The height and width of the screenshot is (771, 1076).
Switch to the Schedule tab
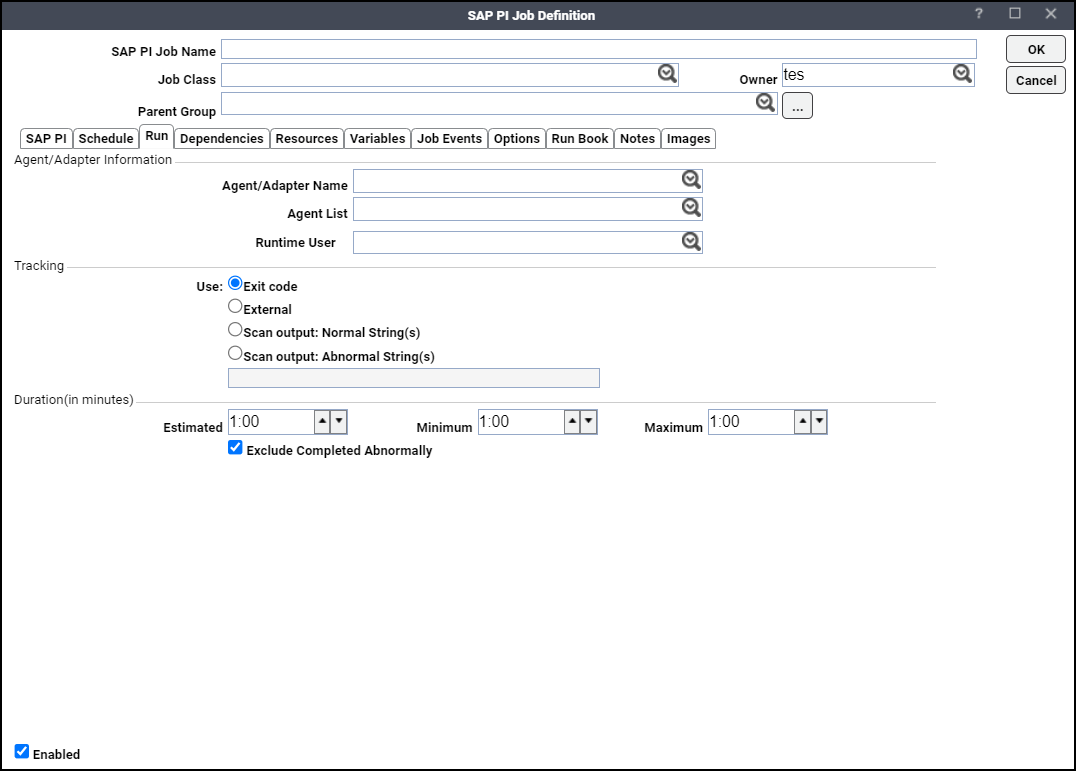pos(106,139)
